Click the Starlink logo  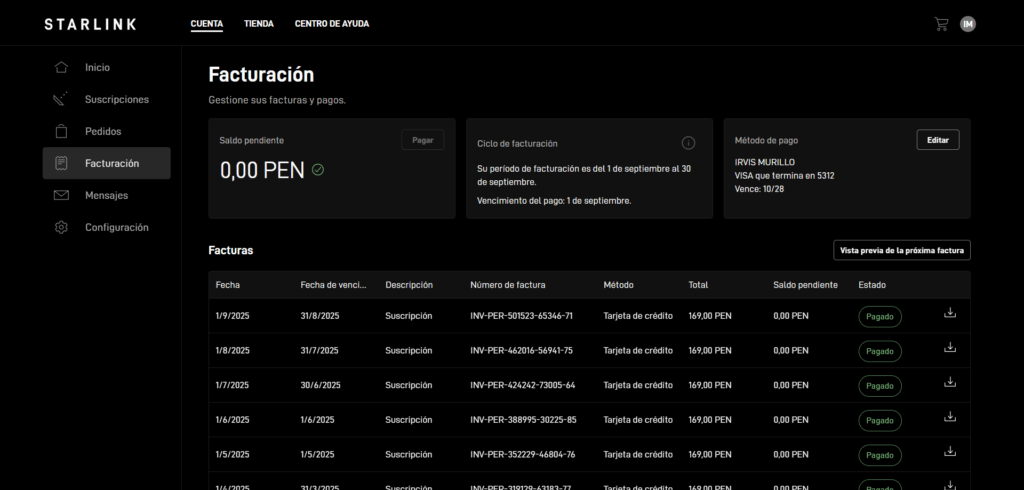90,24
